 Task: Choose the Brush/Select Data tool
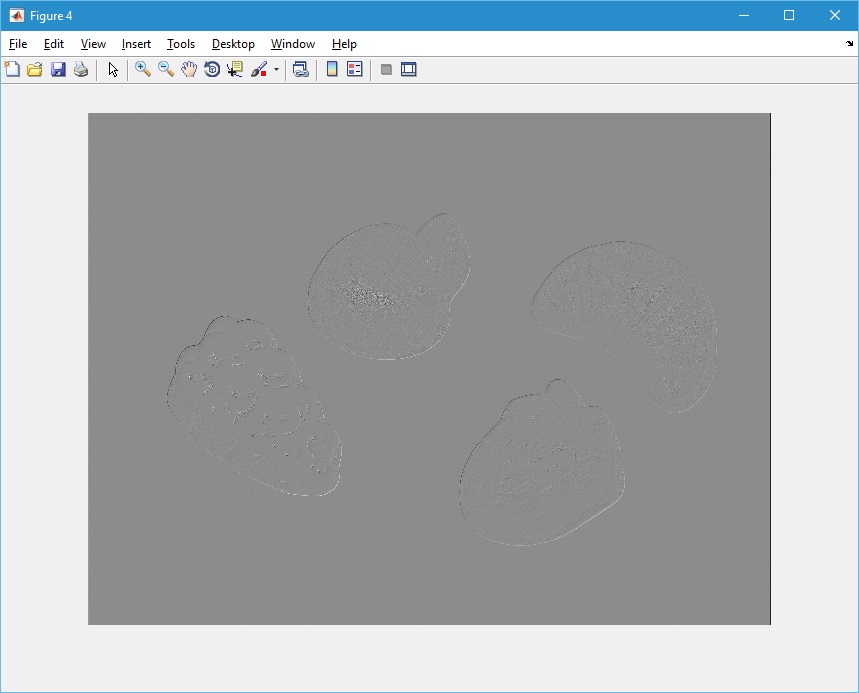point(258,69)
